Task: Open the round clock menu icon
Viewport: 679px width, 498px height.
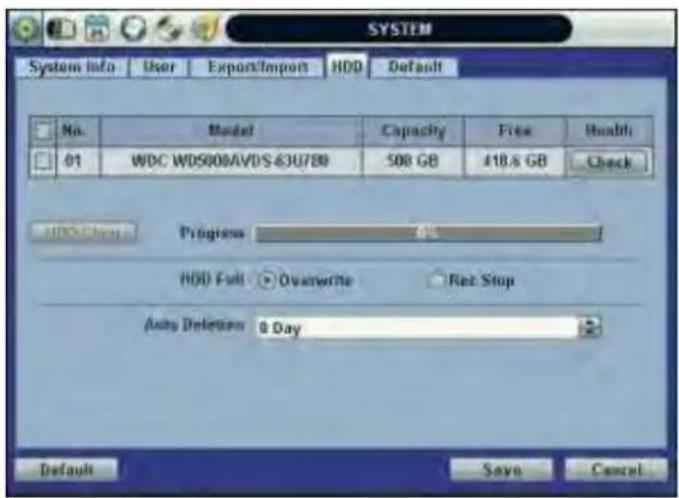Action: click(x=133, y=29)
